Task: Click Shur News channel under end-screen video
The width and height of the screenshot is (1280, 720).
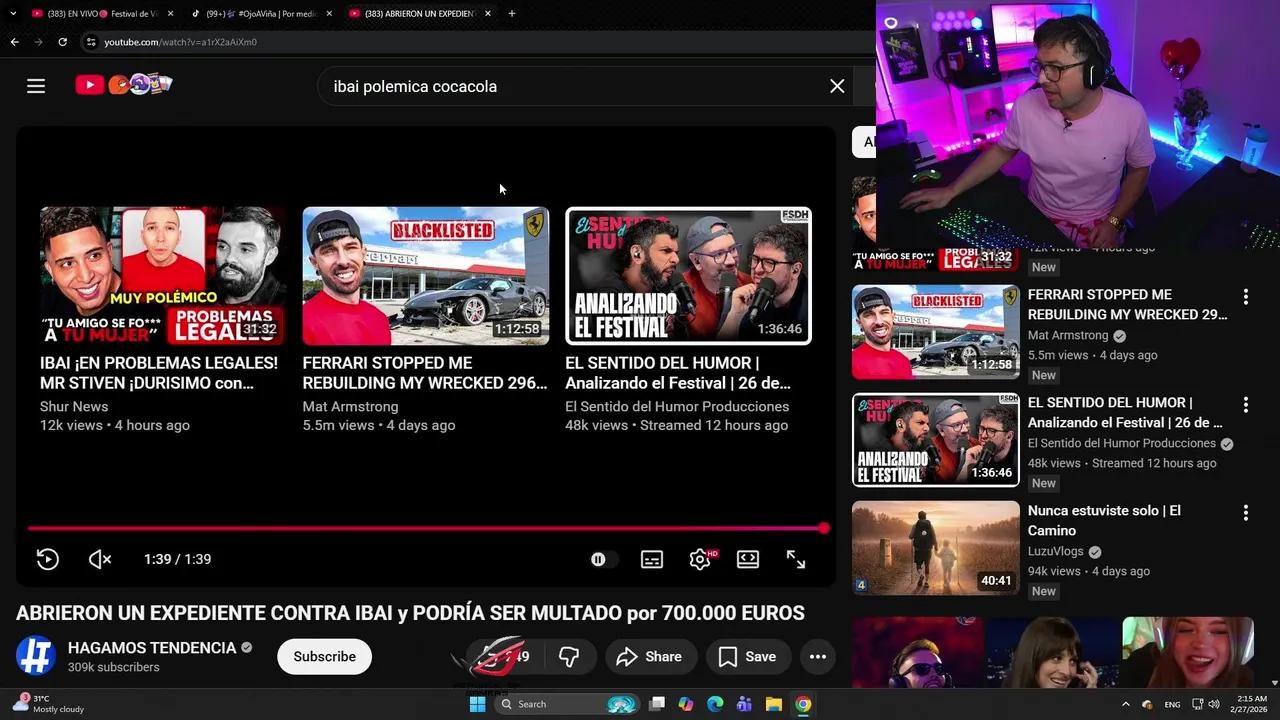Action: pos(74,407)
